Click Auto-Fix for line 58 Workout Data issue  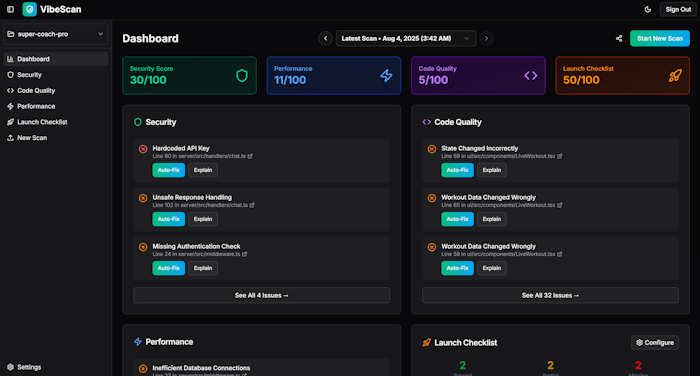click(x=457, y=268)
